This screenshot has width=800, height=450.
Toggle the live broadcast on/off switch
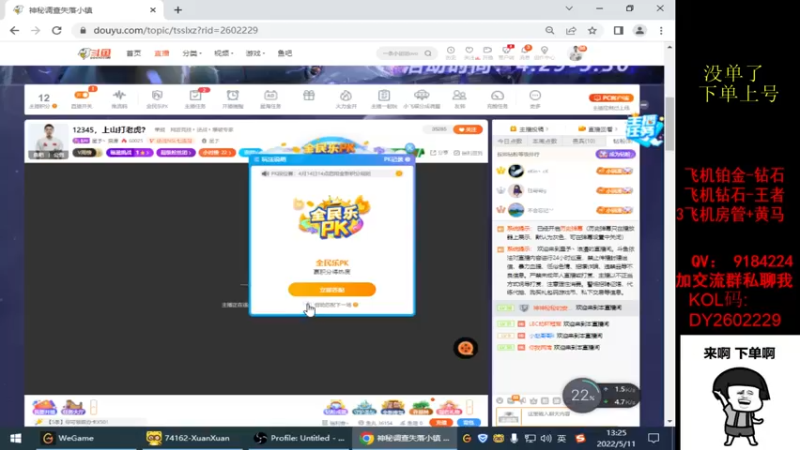pos(82,95)
